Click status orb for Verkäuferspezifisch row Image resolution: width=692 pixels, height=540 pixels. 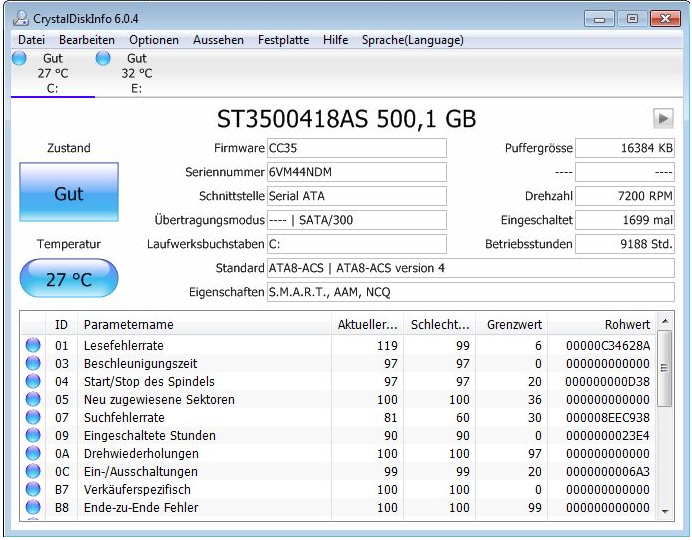(x=33, y=489)
